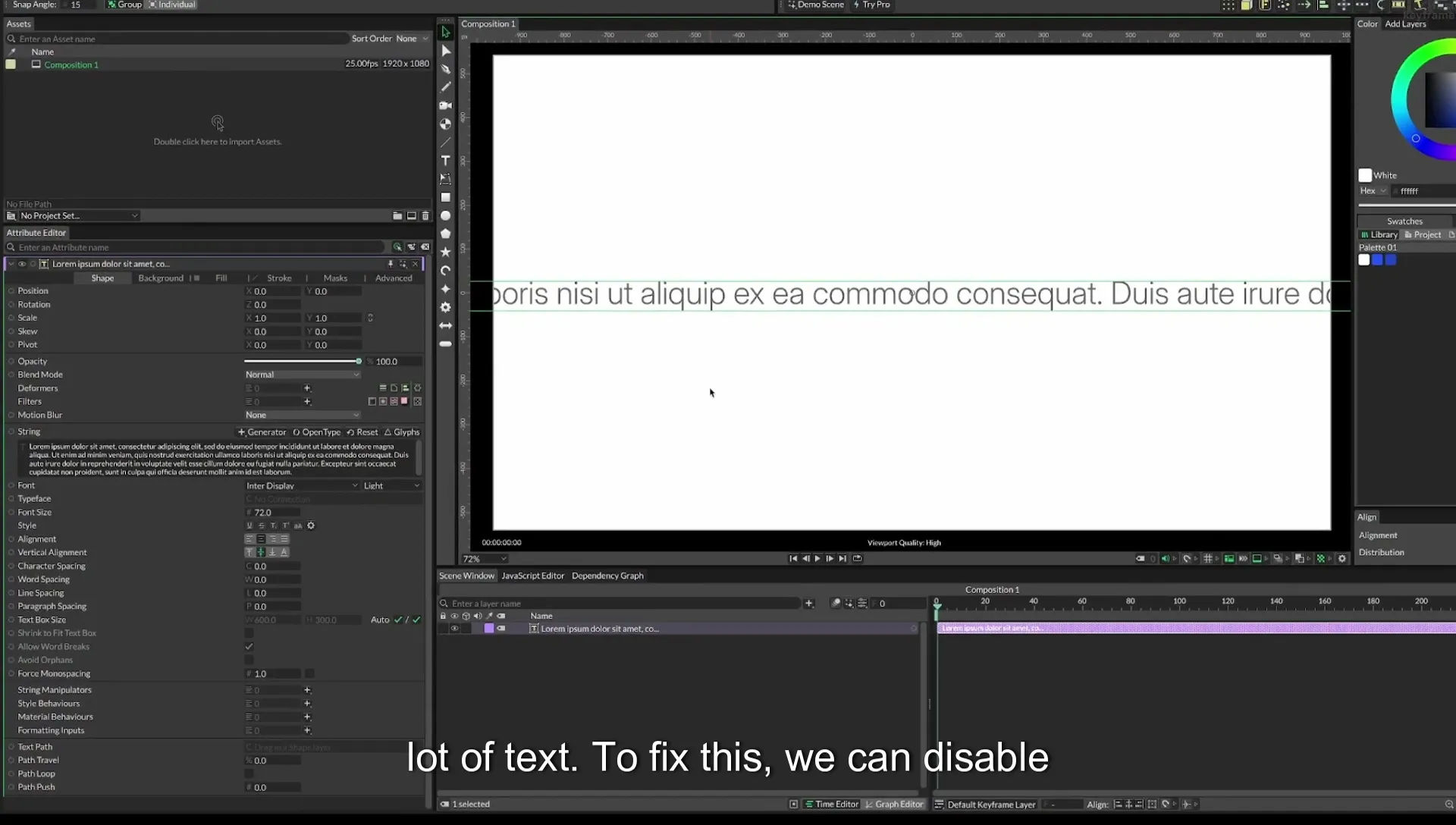The width and height of the screenshot is (1456, 825).
Task: Switch to JavaScript Editor tab
Action: pos(532,576)
